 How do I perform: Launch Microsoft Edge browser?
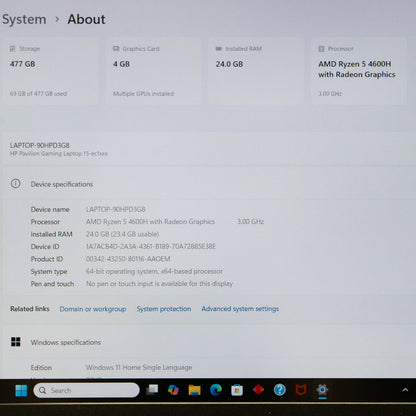pos(216,390)
